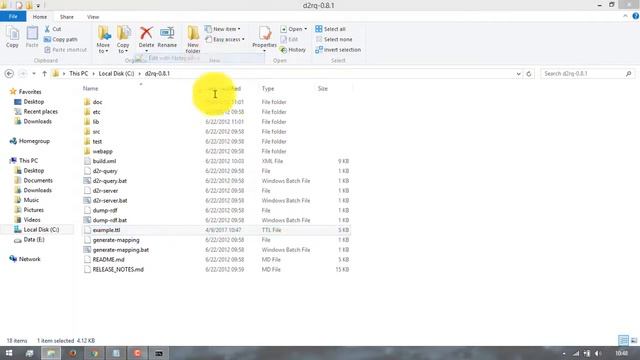The height and width of the screenshot is (360, 640).
Task: Click Select all in ribbon
Action: coord(331,29)
